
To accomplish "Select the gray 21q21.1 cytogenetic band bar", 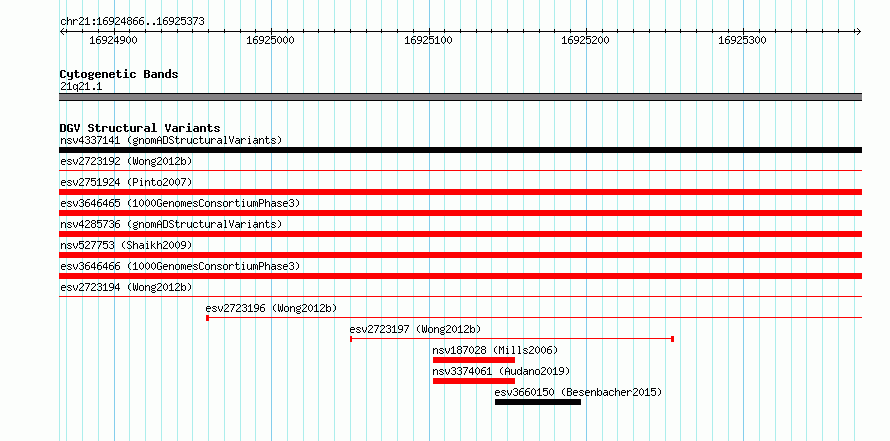I will click(460, 97).
